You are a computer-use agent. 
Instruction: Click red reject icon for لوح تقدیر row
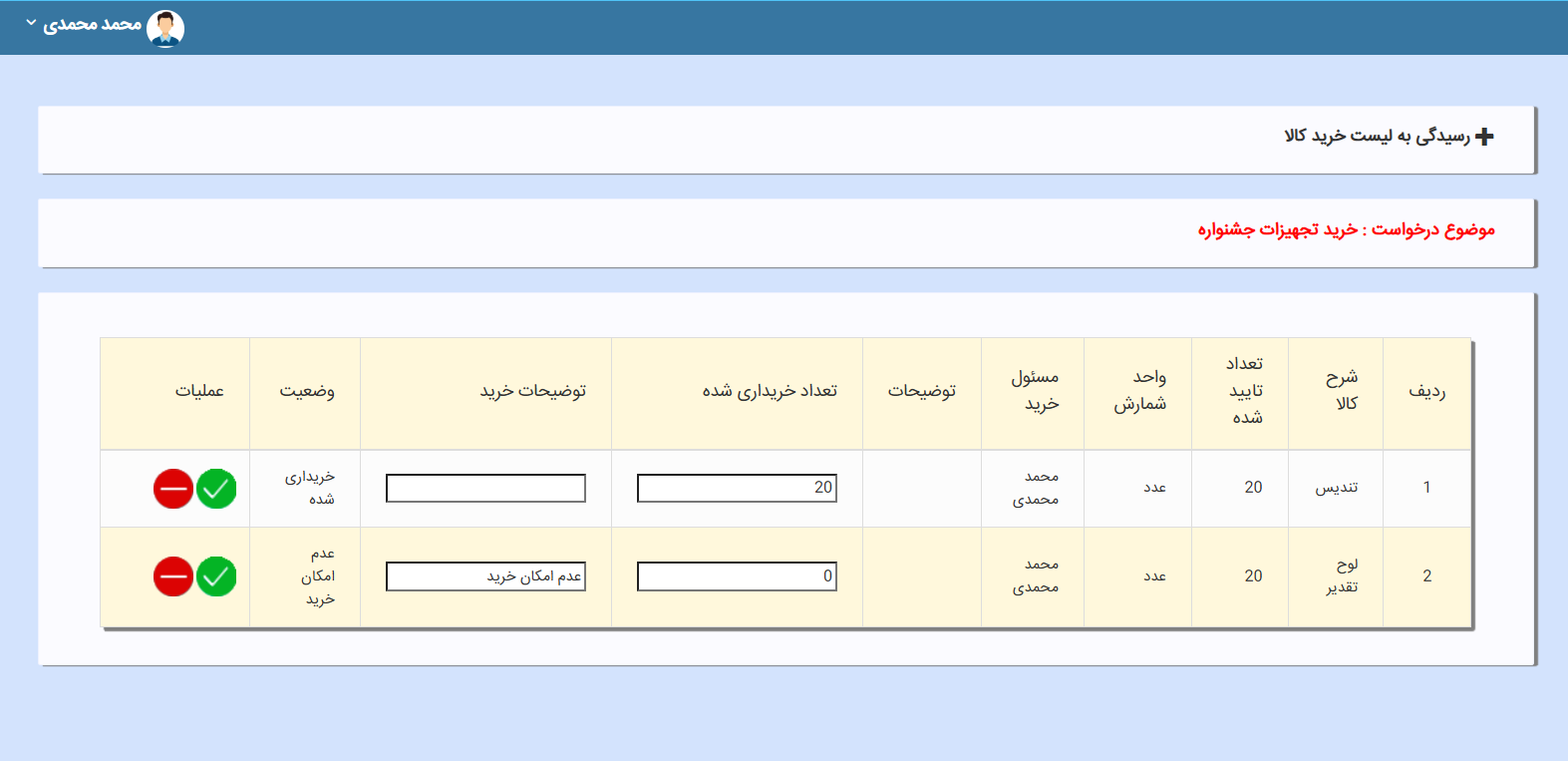pos(173,576)
